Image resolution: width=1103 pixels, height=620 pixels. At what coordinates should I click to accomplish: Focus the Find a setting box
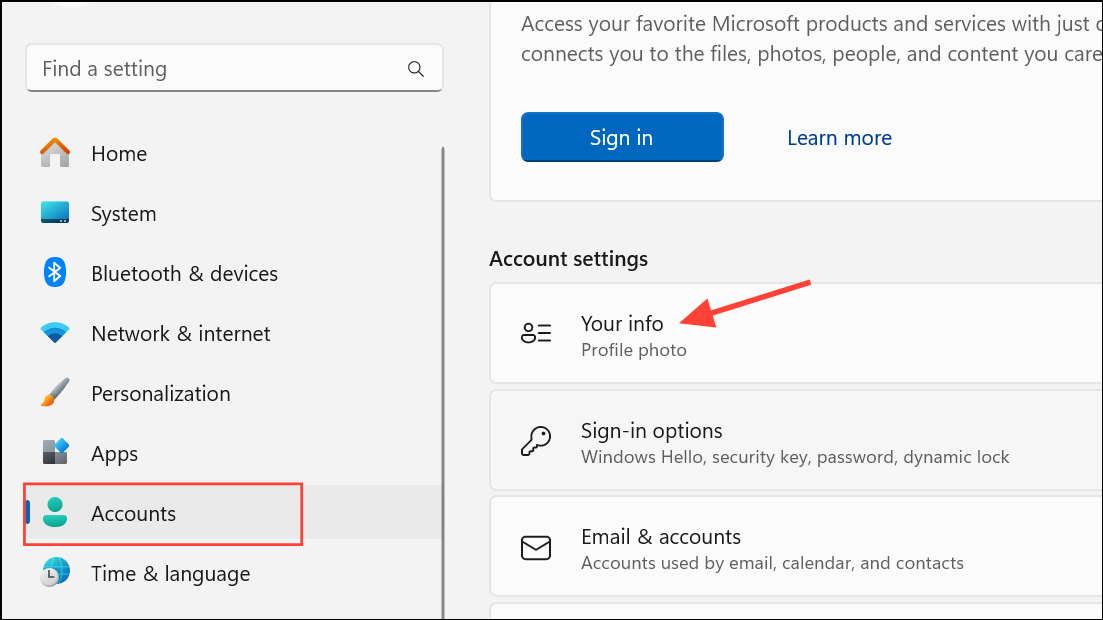(234, 68)
